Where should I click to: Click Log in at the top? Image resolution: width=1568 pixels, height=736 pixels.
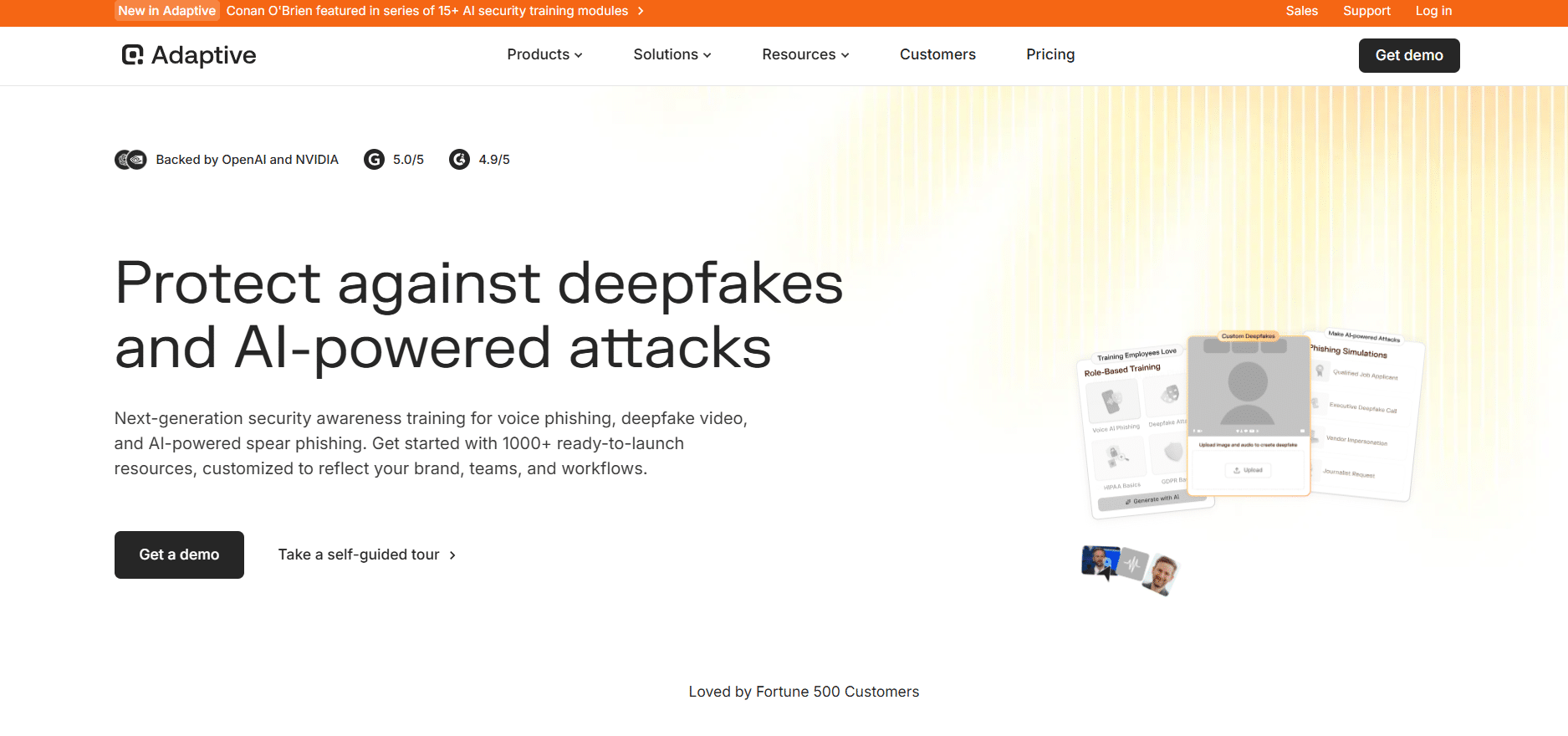(1433, 11)
